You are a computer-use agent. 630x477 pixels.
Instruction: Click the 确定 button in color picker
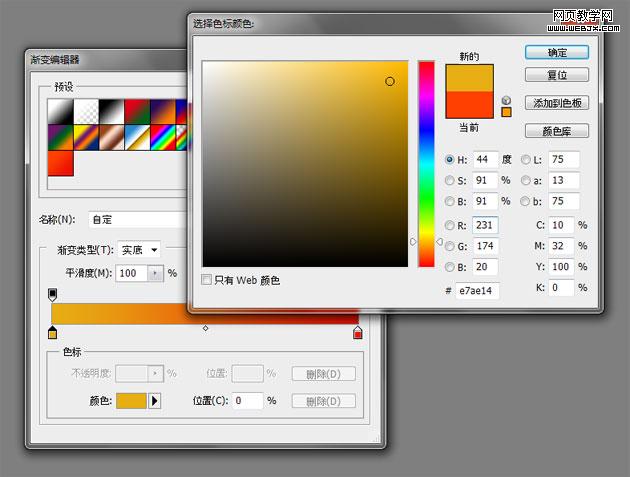(x=556, y=52)
